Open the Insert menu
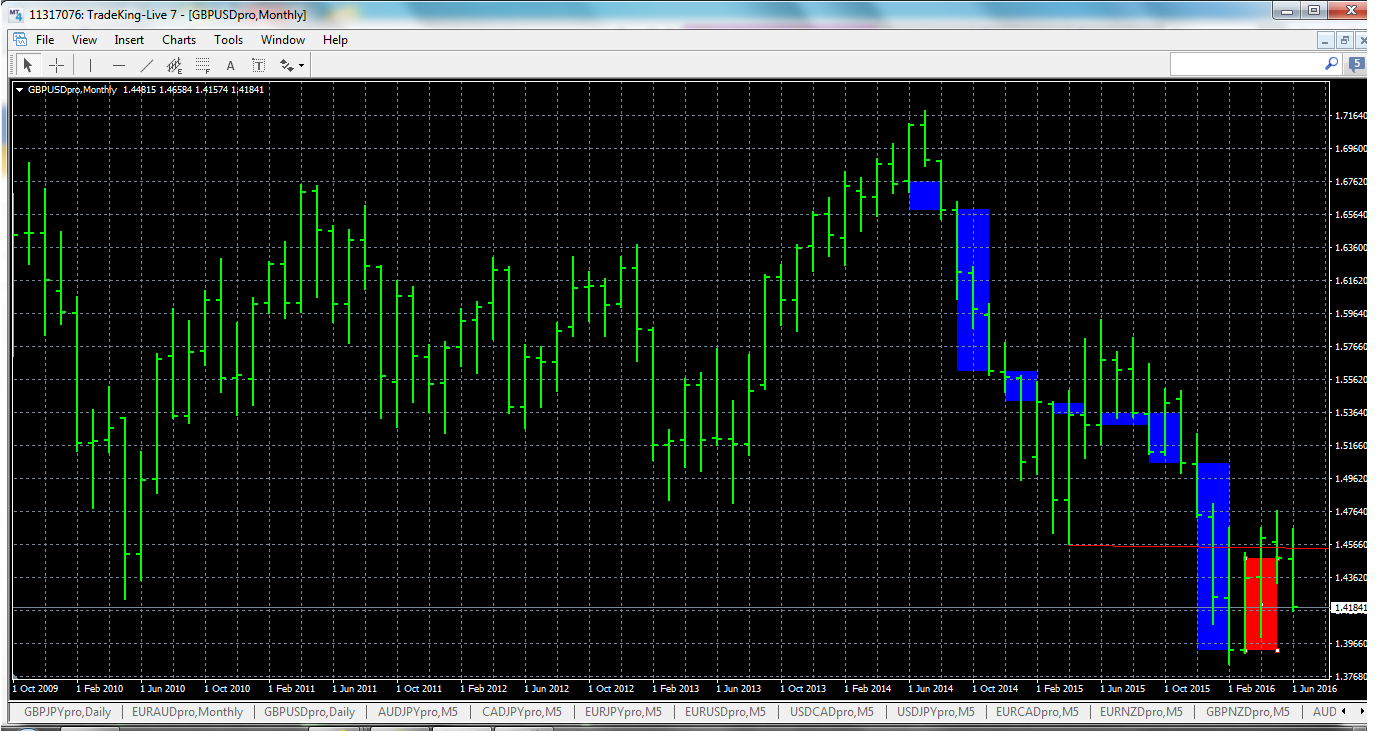 (129, 40)
